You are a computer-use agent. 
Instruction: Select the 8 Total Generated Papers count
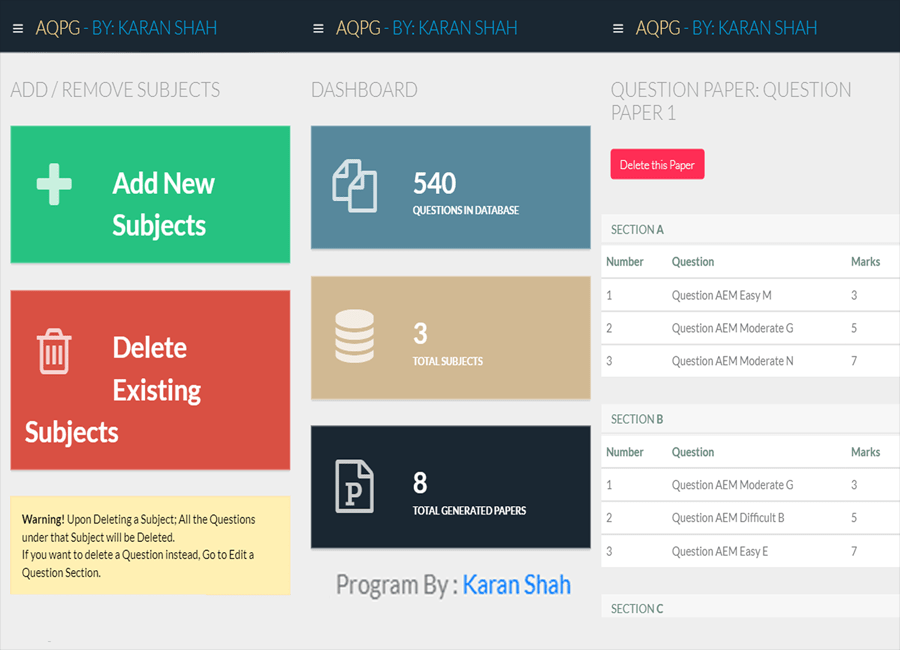[420, 483]
